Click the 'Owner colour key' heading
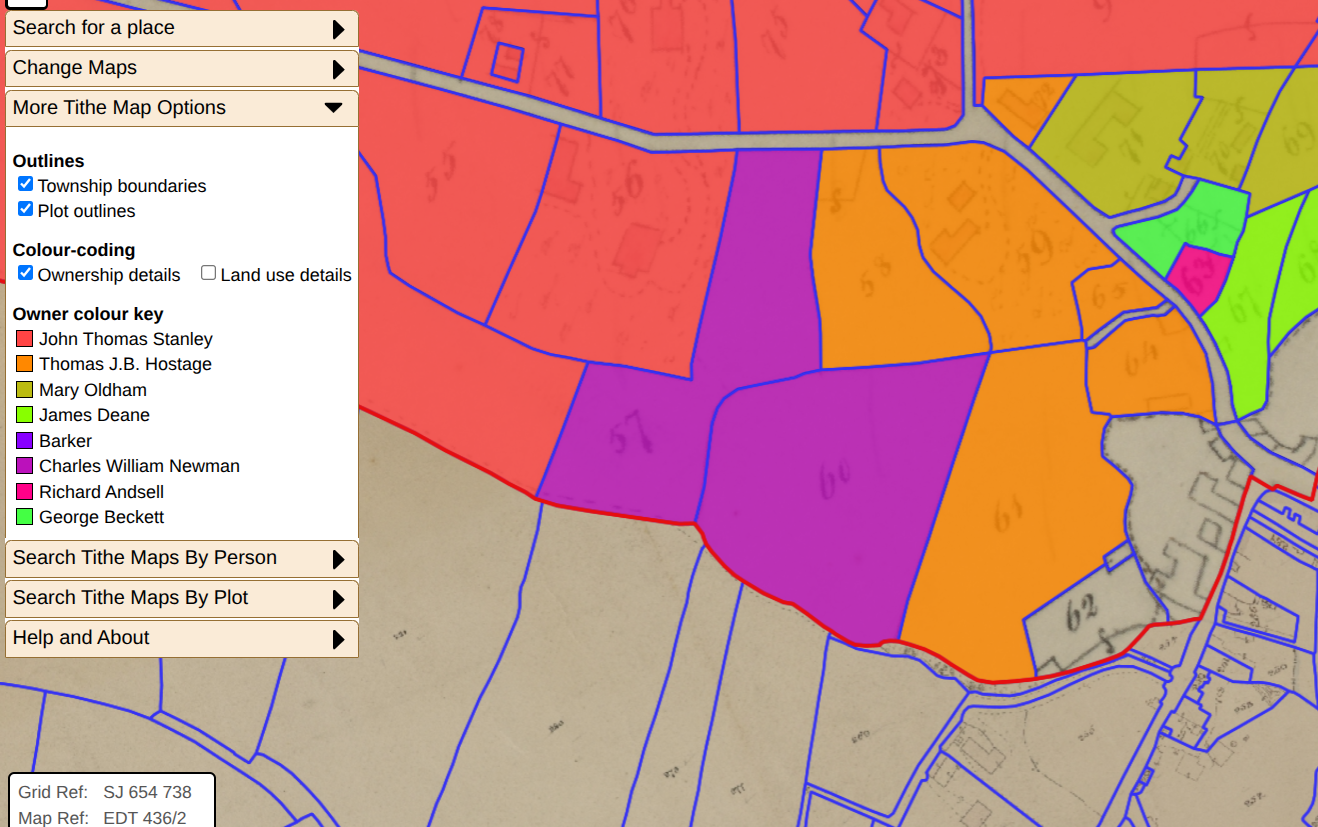The height and width of the screenshot is (827, 1318). (x=88, y=314)
